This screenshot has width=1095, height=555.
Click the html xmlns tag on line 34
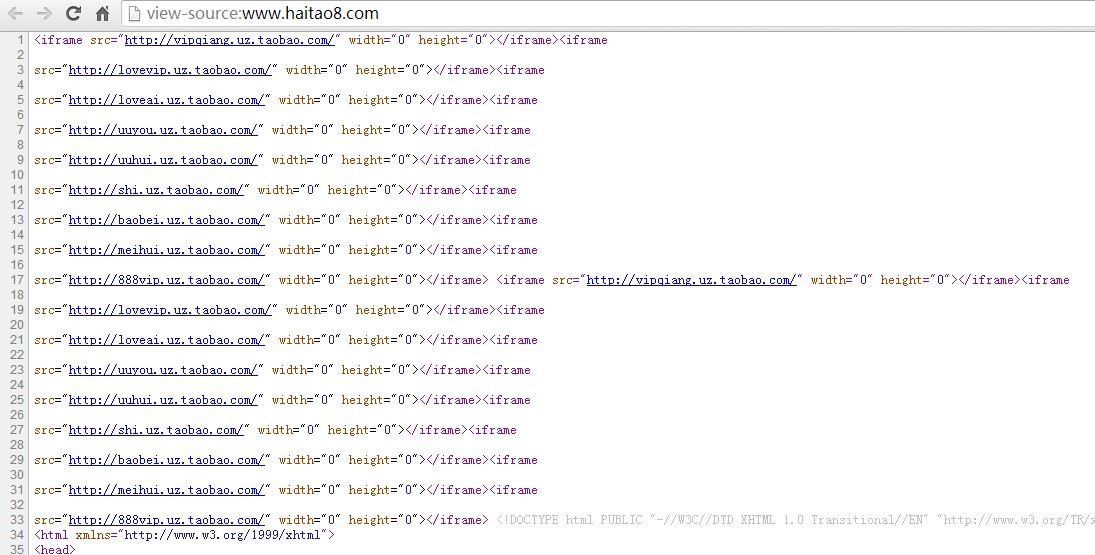184,535
